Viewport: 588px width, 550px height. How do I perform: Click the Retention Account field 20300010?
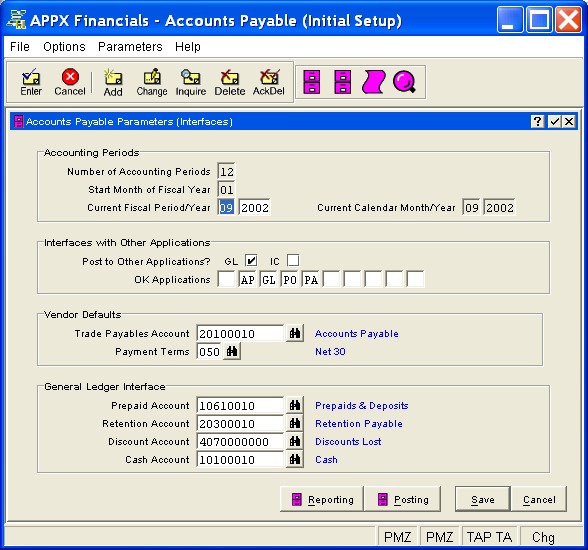point(240,423)
